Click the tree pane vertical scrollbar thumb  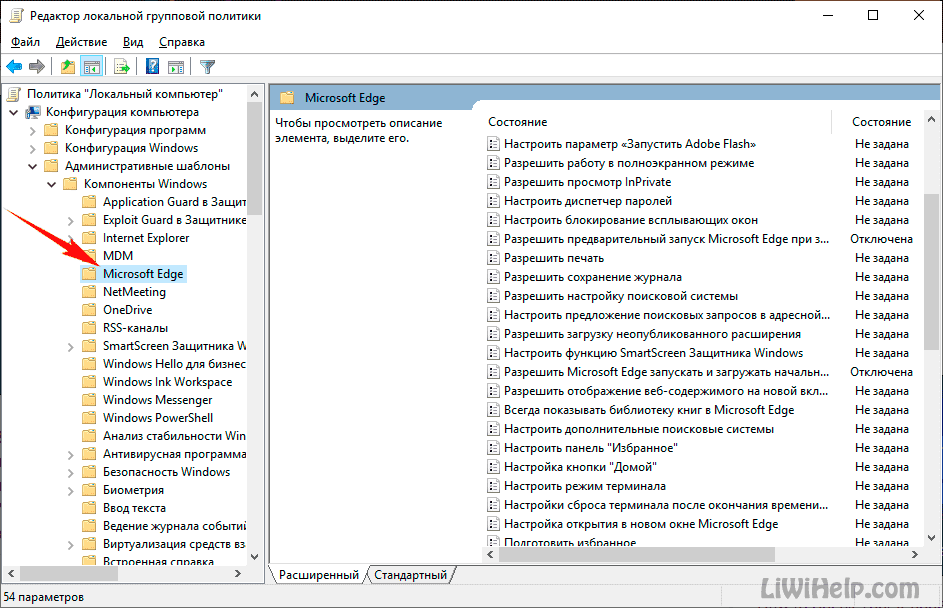tap(254, 158)
